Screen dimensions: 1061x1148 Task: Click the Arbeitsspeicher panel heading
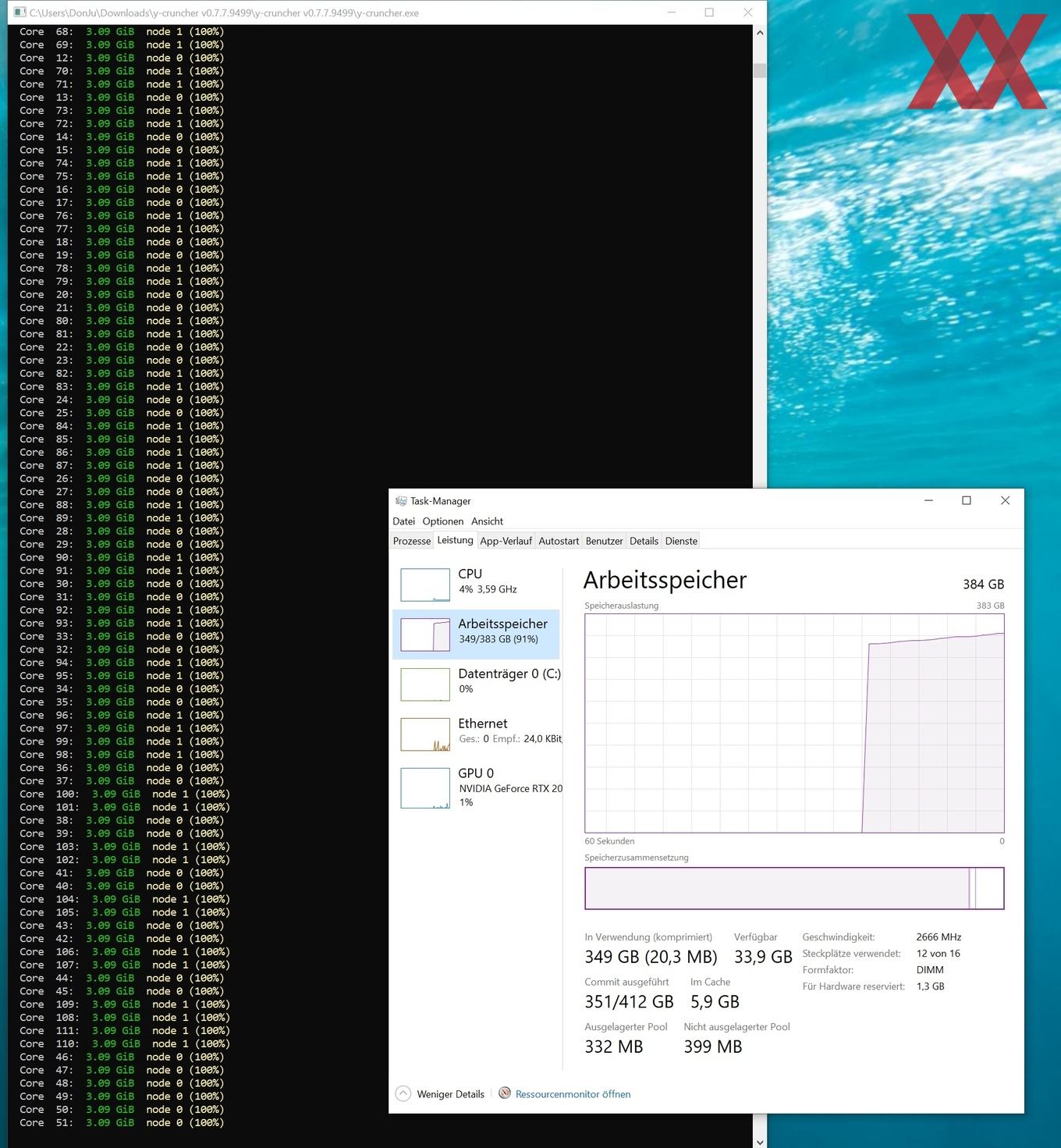tap(665, 581)
